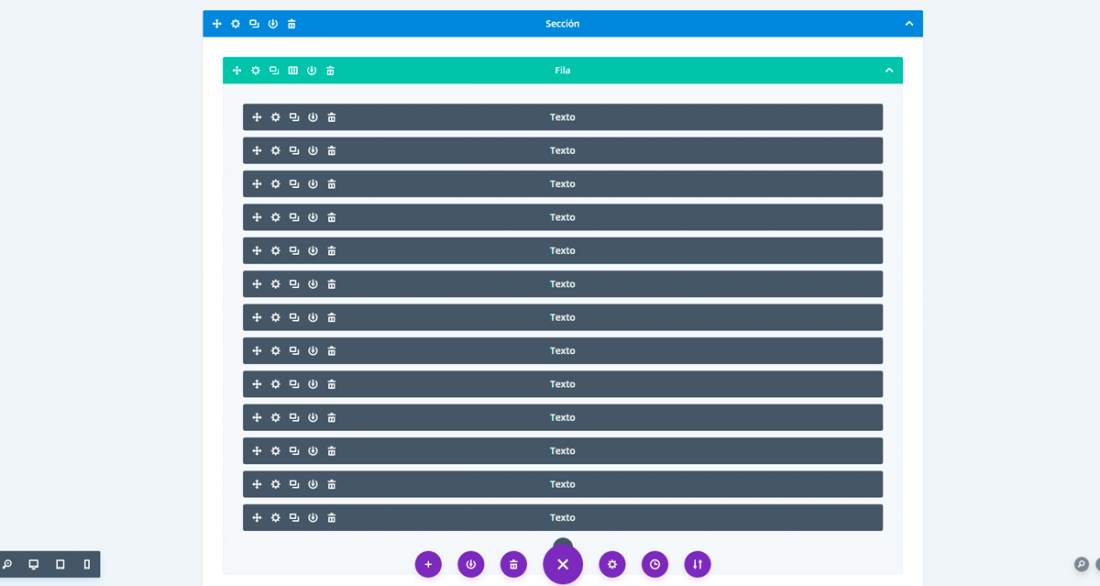This screenshot has height=586, width=1100.
Task: Duplicate the first Texto module
Action: pyautogui.click(x=295, y=117)
